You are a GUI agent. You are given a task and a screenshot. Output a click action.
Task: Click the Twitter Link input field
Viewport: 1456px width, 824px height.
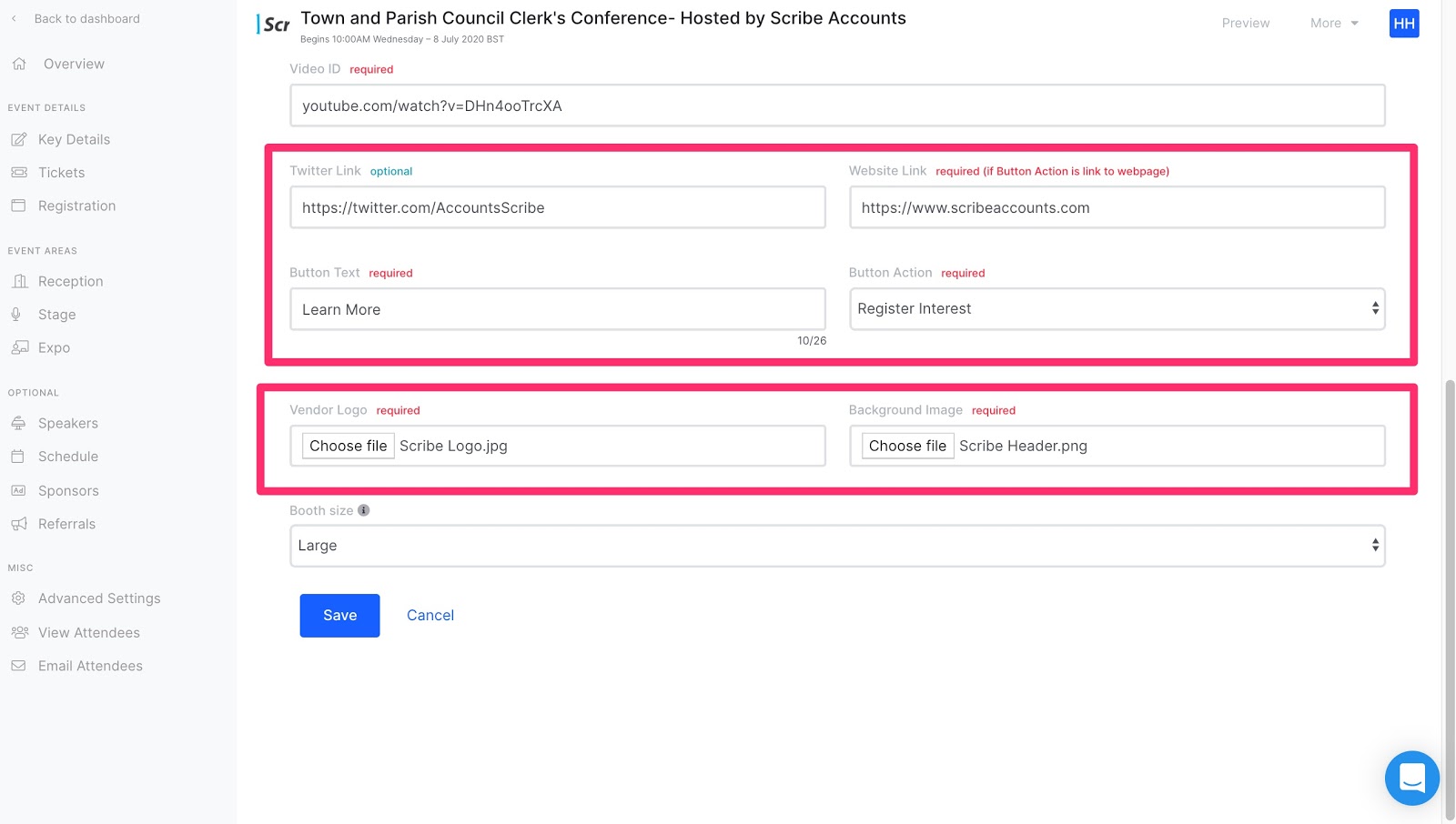click(x=558, y=207)
